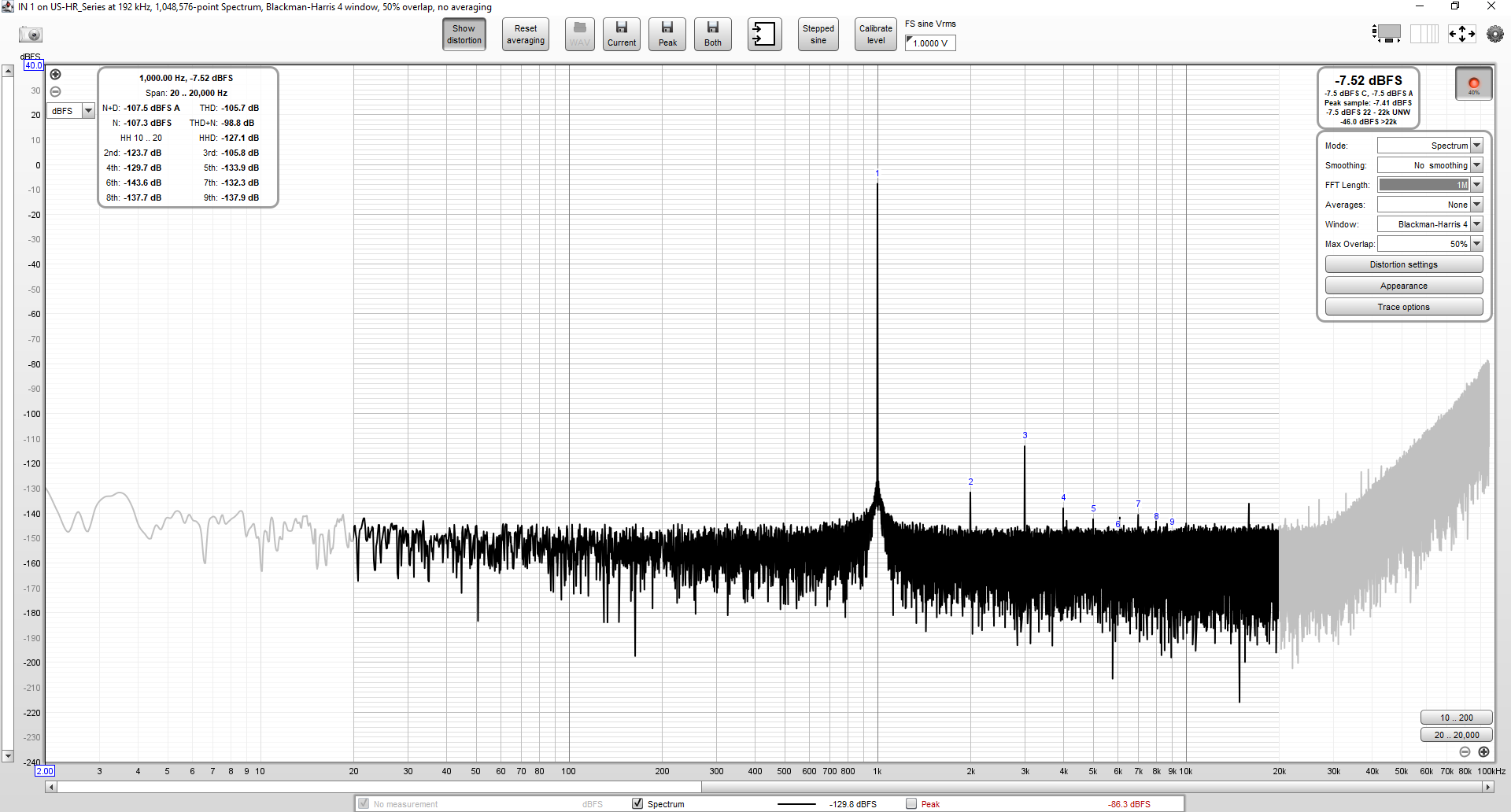The height and width of the screenshot is (812, 1511).
Task: Open Window Blackman-Harris 4 dropdown
Action: coord(1430,224)
